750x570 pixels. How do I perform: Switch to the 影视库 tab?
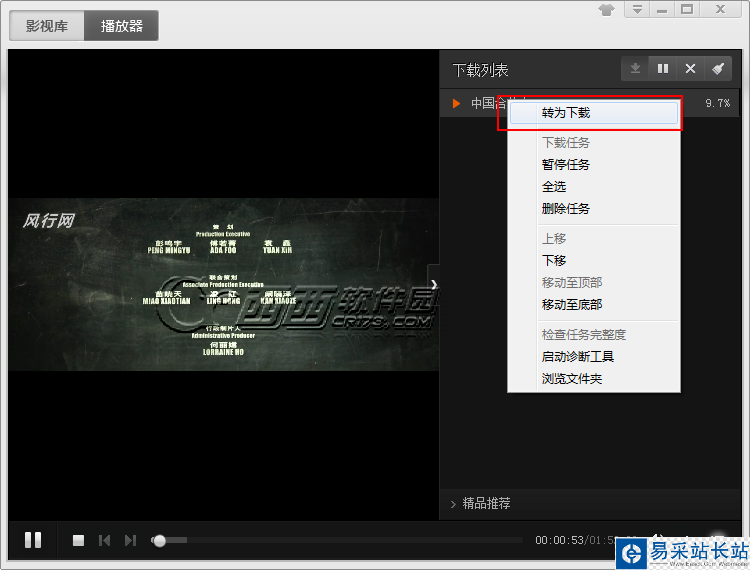47,26
